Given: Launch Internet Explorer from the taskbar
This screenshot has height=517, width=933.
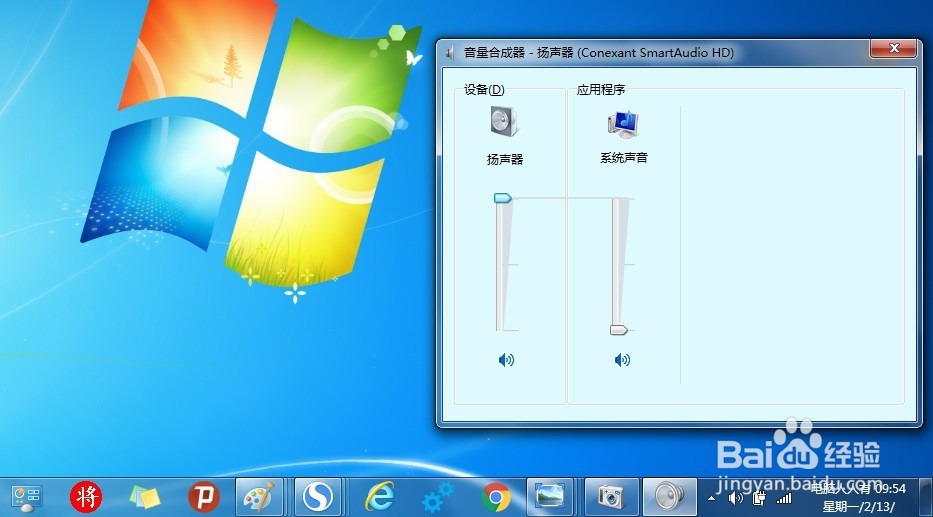Looking at the screenshot, I should (379, 497).
